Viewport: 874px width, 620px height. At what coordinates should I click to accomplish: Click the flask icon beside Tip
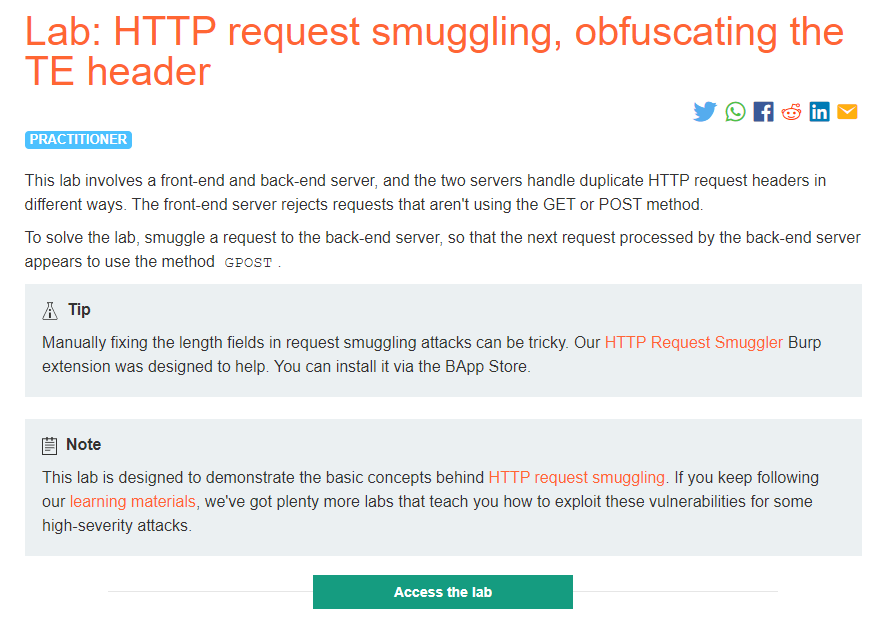tap(50, 310)
